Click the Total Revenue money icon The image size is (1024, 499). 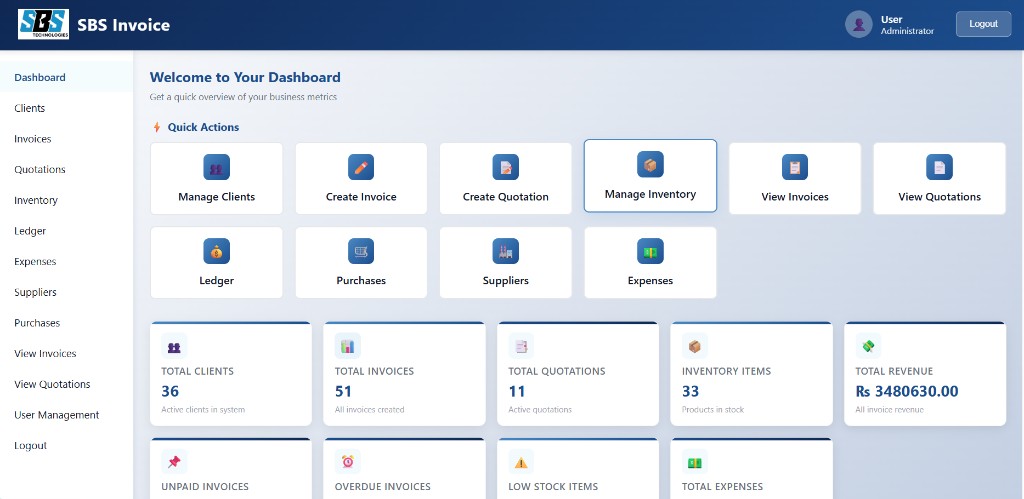869,346
